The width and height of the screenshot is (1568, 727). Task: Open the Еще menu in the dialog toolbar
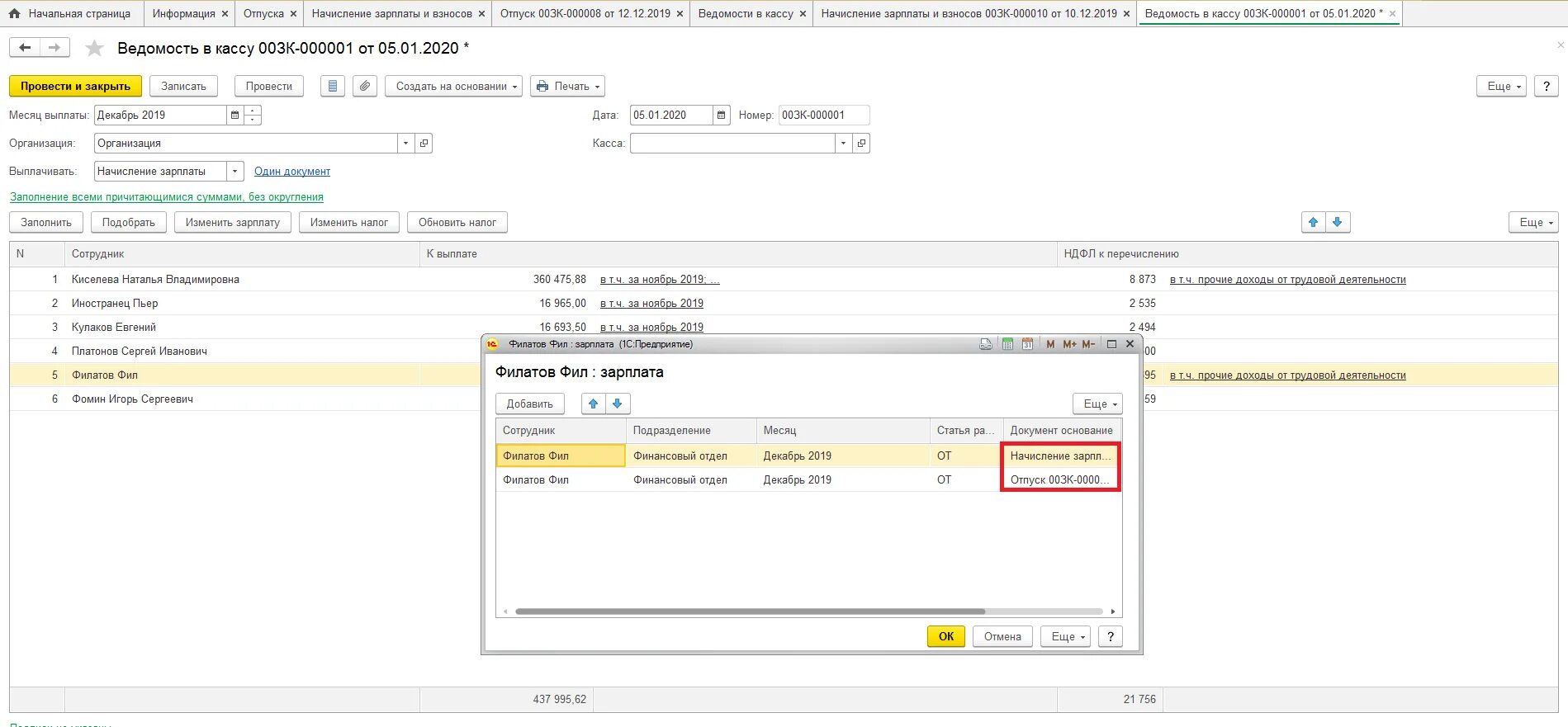[x=1097, y=404]
